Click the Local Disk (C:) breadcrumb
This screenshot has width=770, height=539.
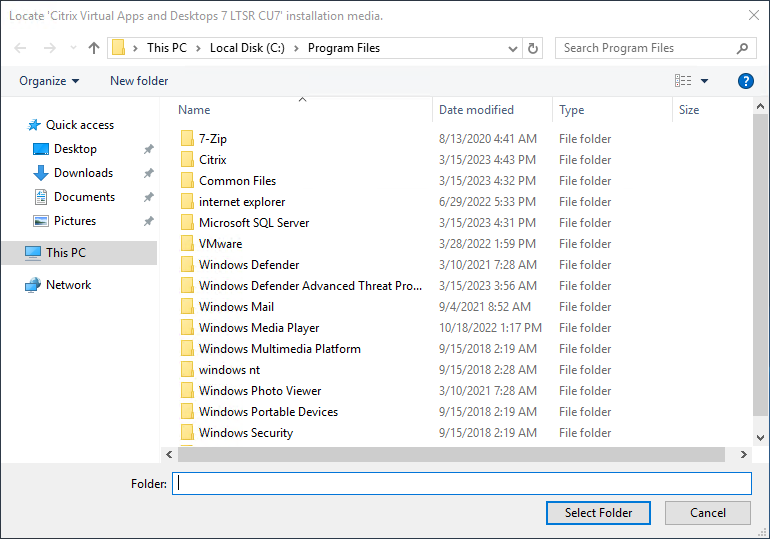[x=247, y=48]
